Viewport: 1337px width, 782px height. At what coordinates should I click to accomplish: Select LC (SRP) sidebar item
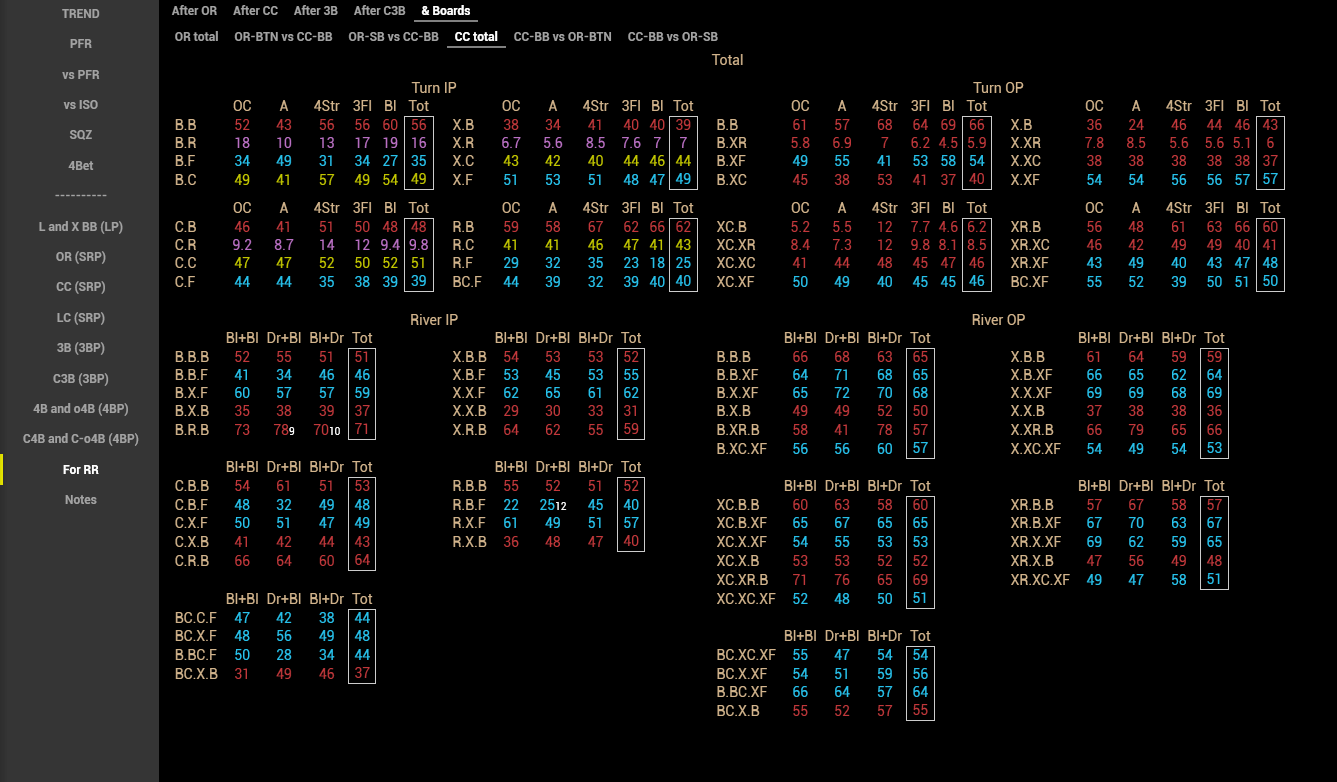click(80, 318)
